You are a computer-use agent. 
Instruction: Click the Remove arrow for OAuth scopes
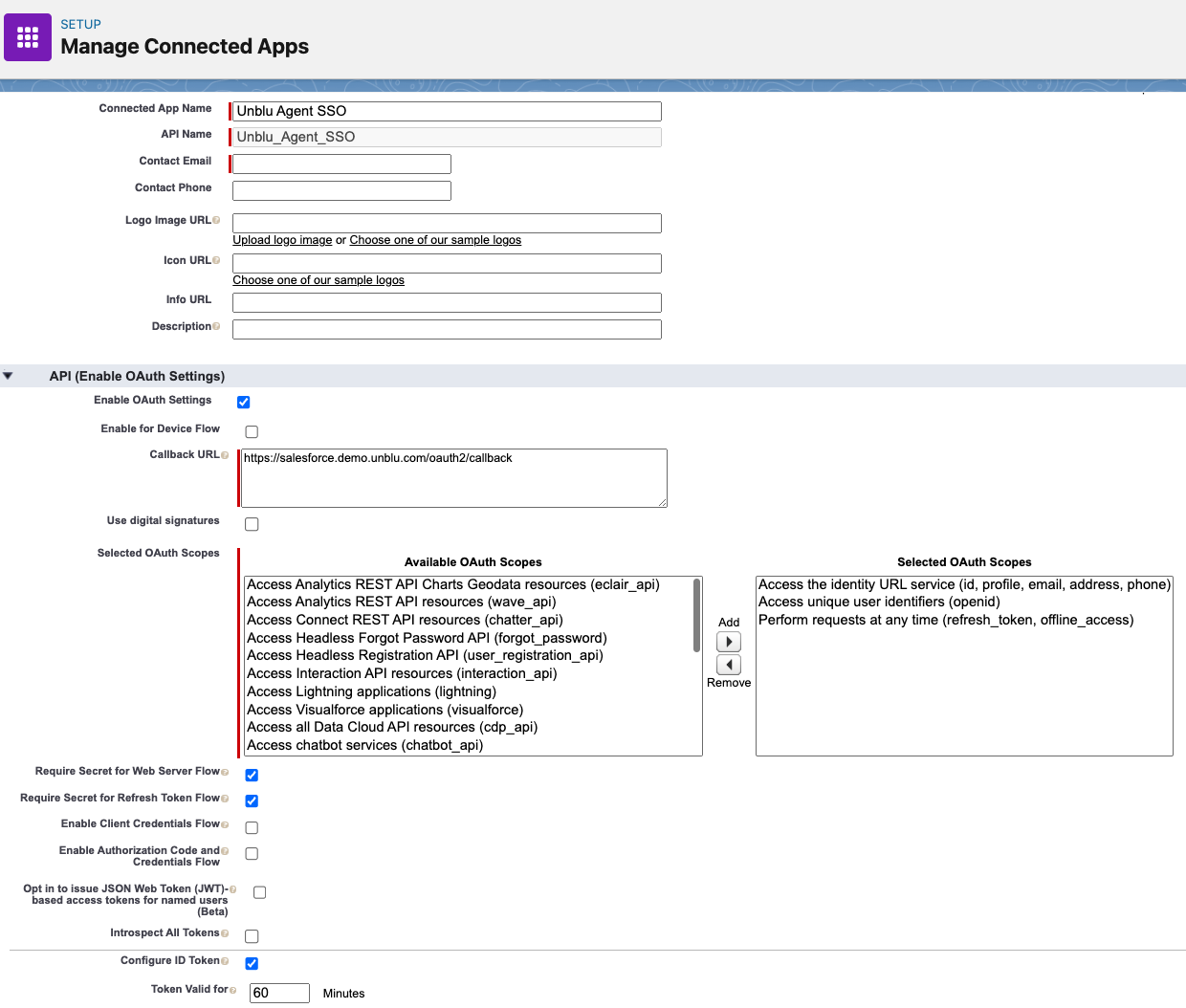pyautogui.click(x=728, y=664)
